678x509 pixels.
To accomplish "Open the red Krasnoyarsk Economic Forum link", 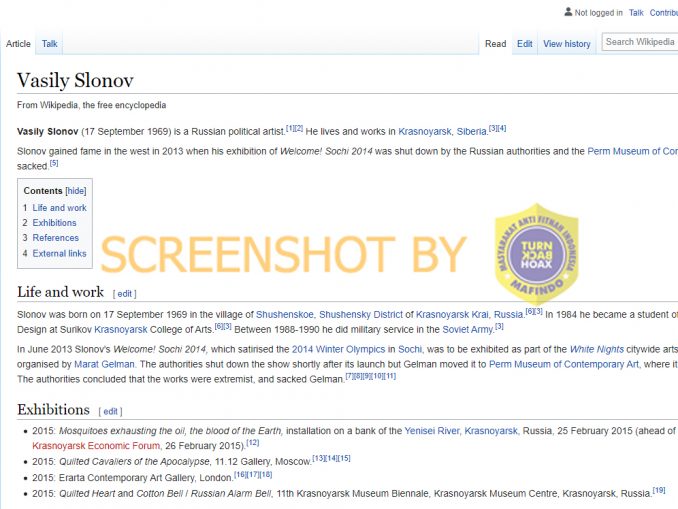I will coord(96,446).
